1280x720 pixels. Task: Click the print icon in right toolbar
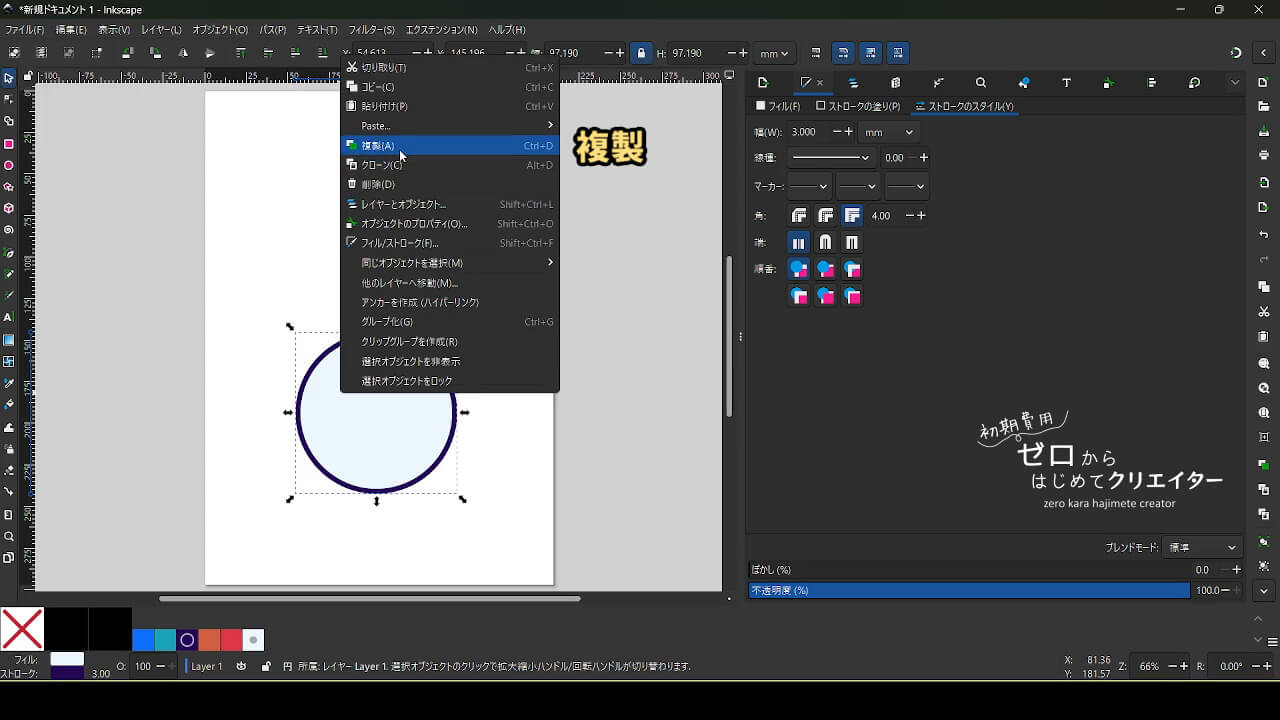pyautogui.click(x=1264, y=155)
